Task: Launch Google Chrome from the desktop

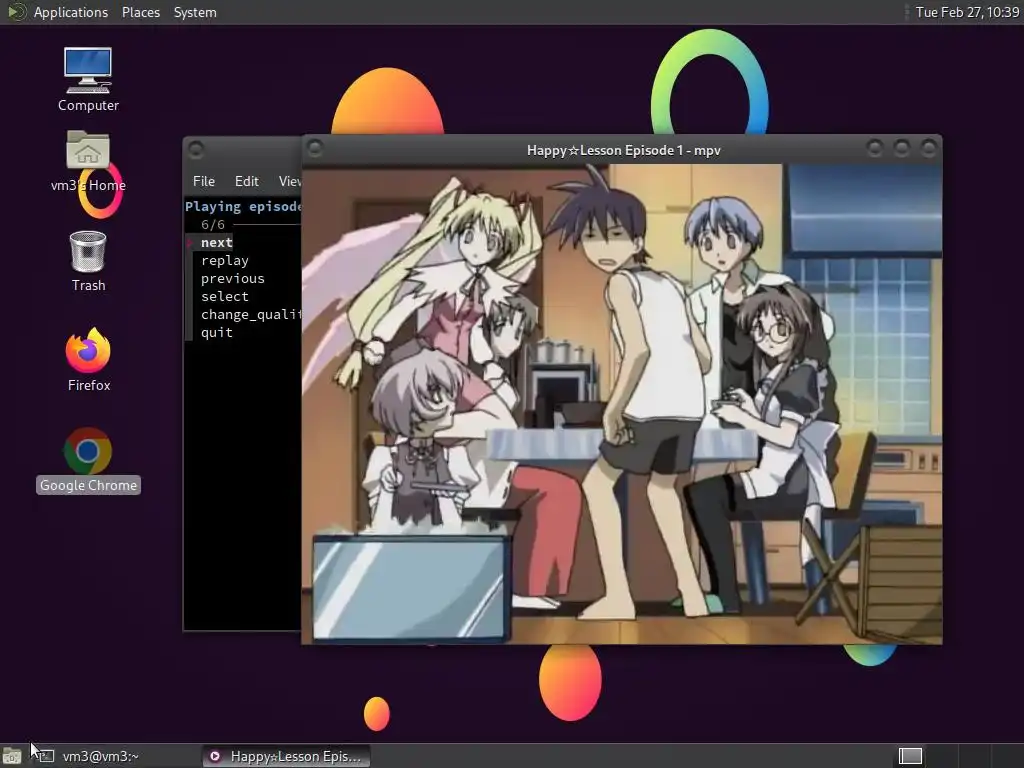Action: [x=88, y=460]
